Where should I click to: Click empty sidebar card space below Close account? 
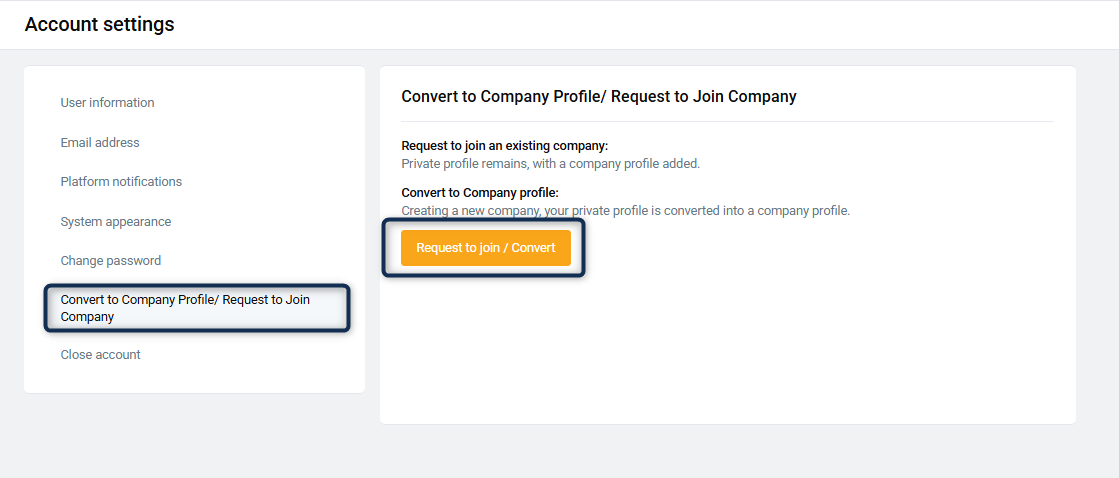coord(194,378)
